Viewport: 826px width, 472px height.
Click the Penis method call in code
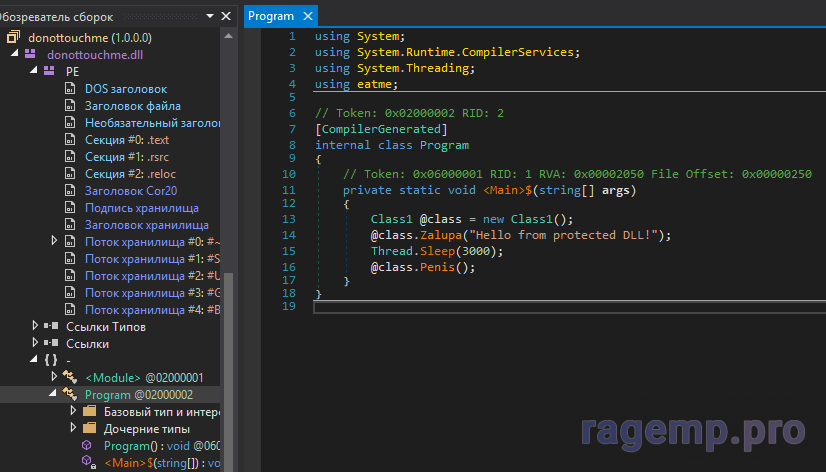tap(437, 267)
